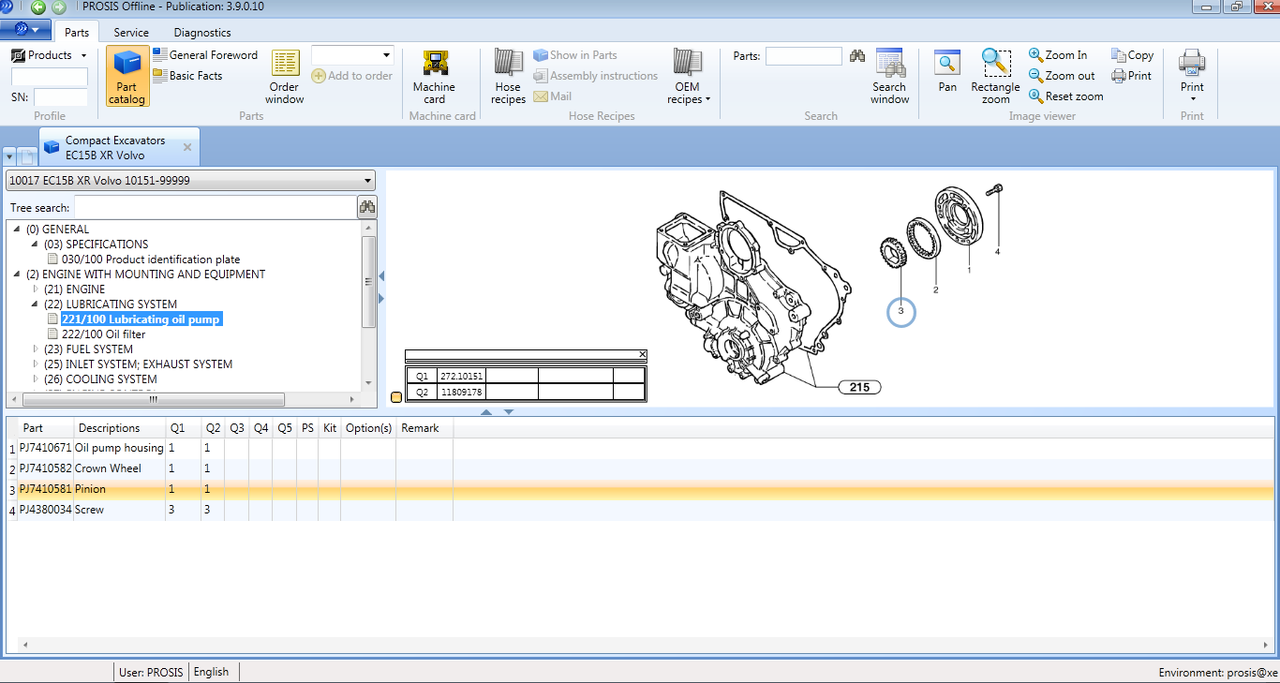The height and width of the screenshot is (683, 1280).
Task: Open the Machine card
Action: click(434, 77)
